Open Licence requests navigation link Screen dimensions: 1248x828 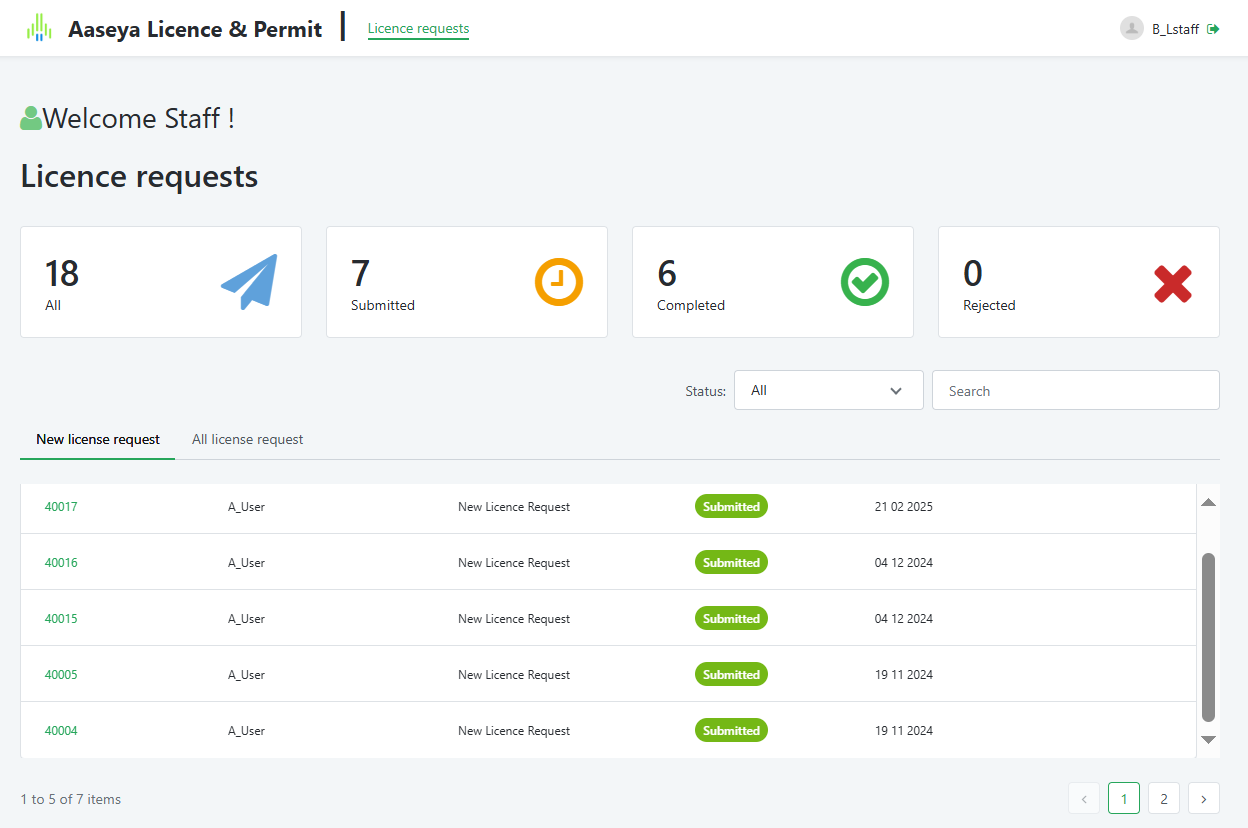418,29
